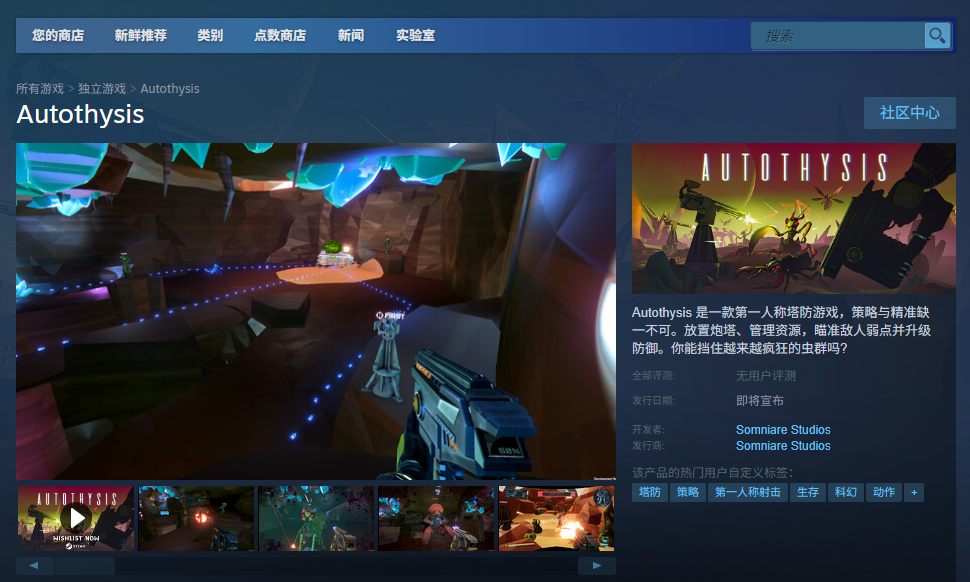Open developer Somniare Studios link
This screenshot has height=582, width=970.
[783, 430]
